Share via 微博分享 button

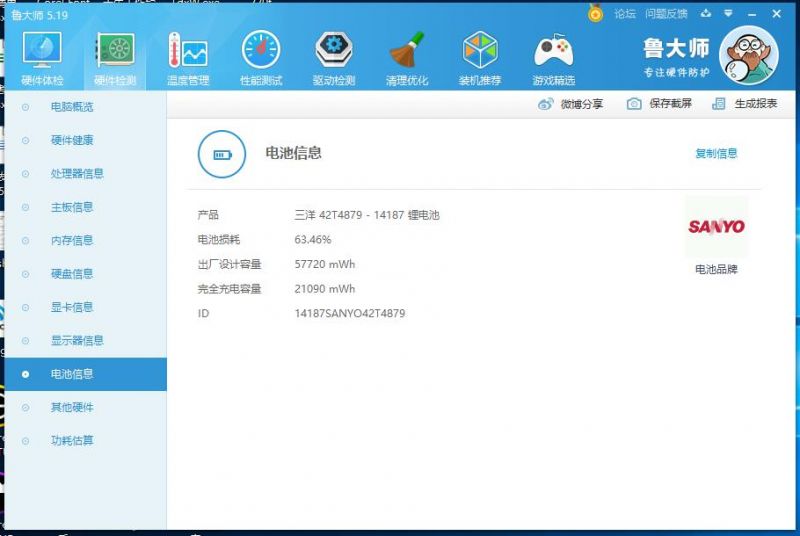tap(570, 104)
